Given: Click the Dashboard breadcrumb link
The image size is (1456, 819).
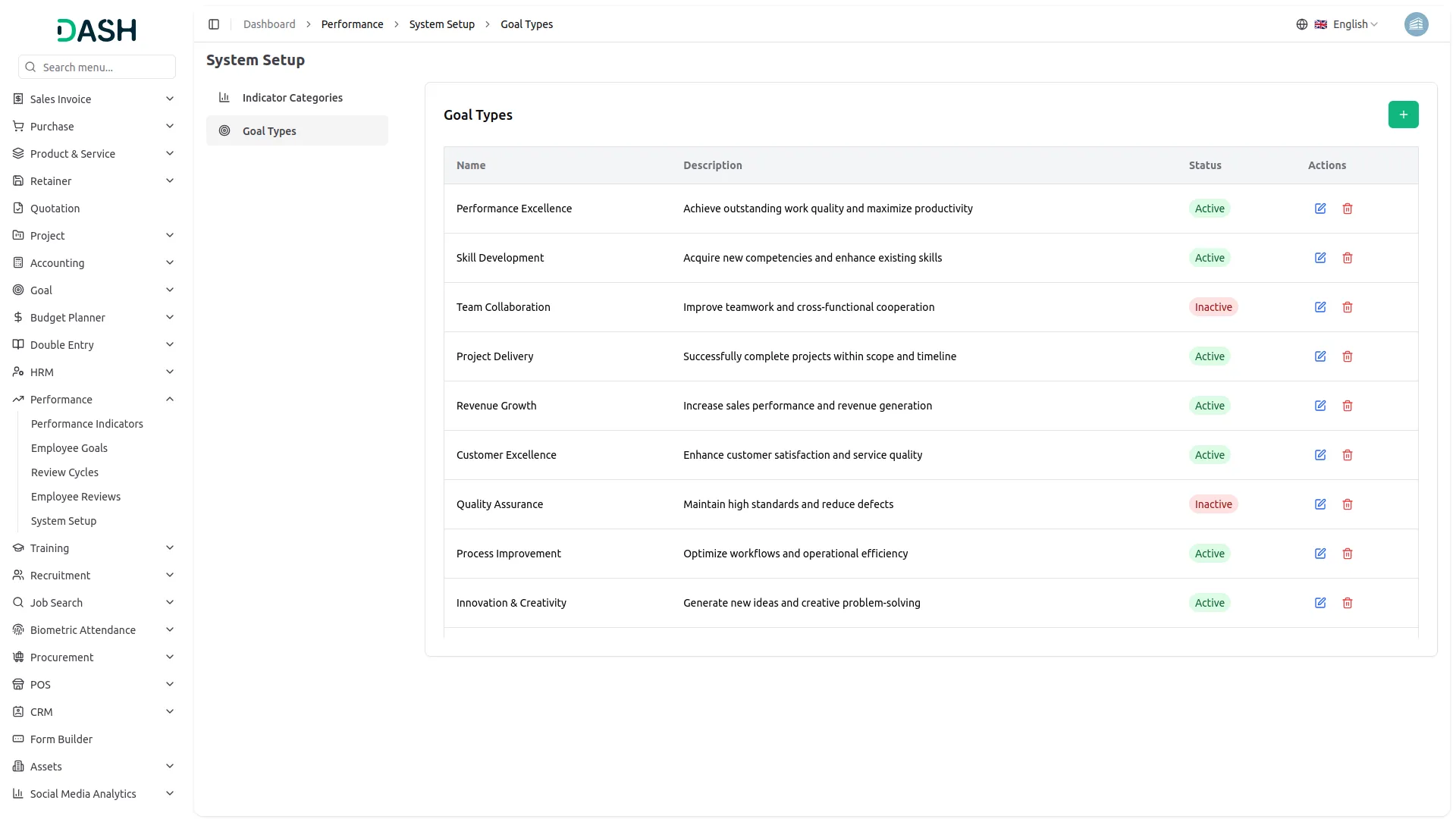Looking at the screenshot, I should click(269, 24).
